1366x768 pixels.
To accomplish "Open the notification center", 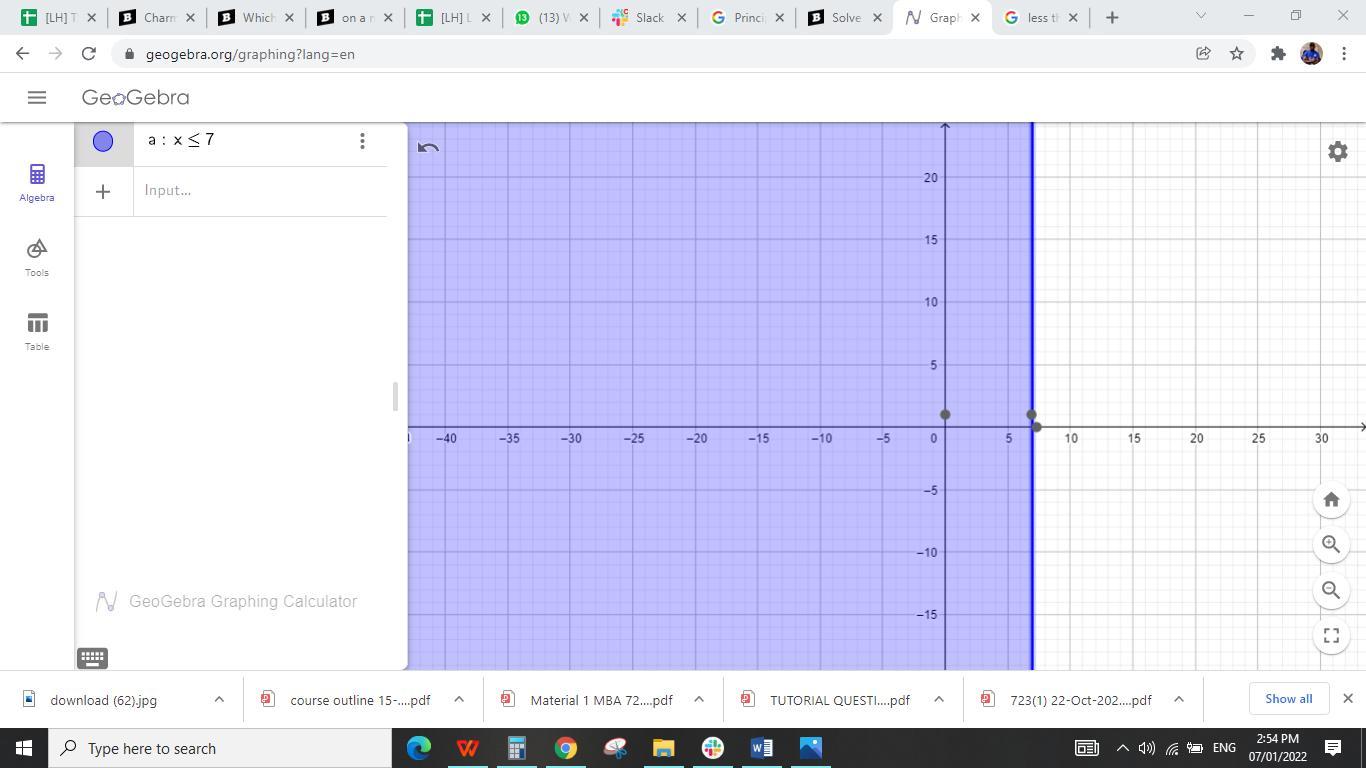I will [x=1333, y=748].
